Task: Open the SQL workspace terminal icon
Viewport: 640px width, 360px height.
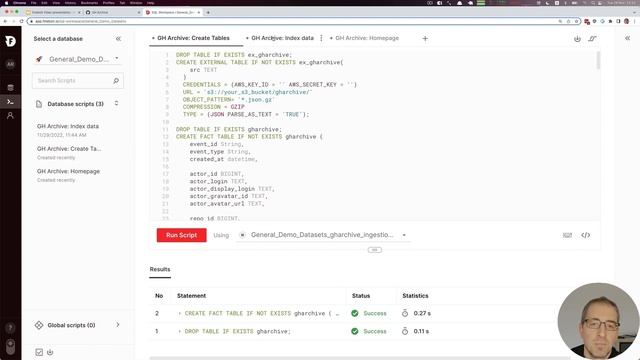Action: (x=10, y=102)
